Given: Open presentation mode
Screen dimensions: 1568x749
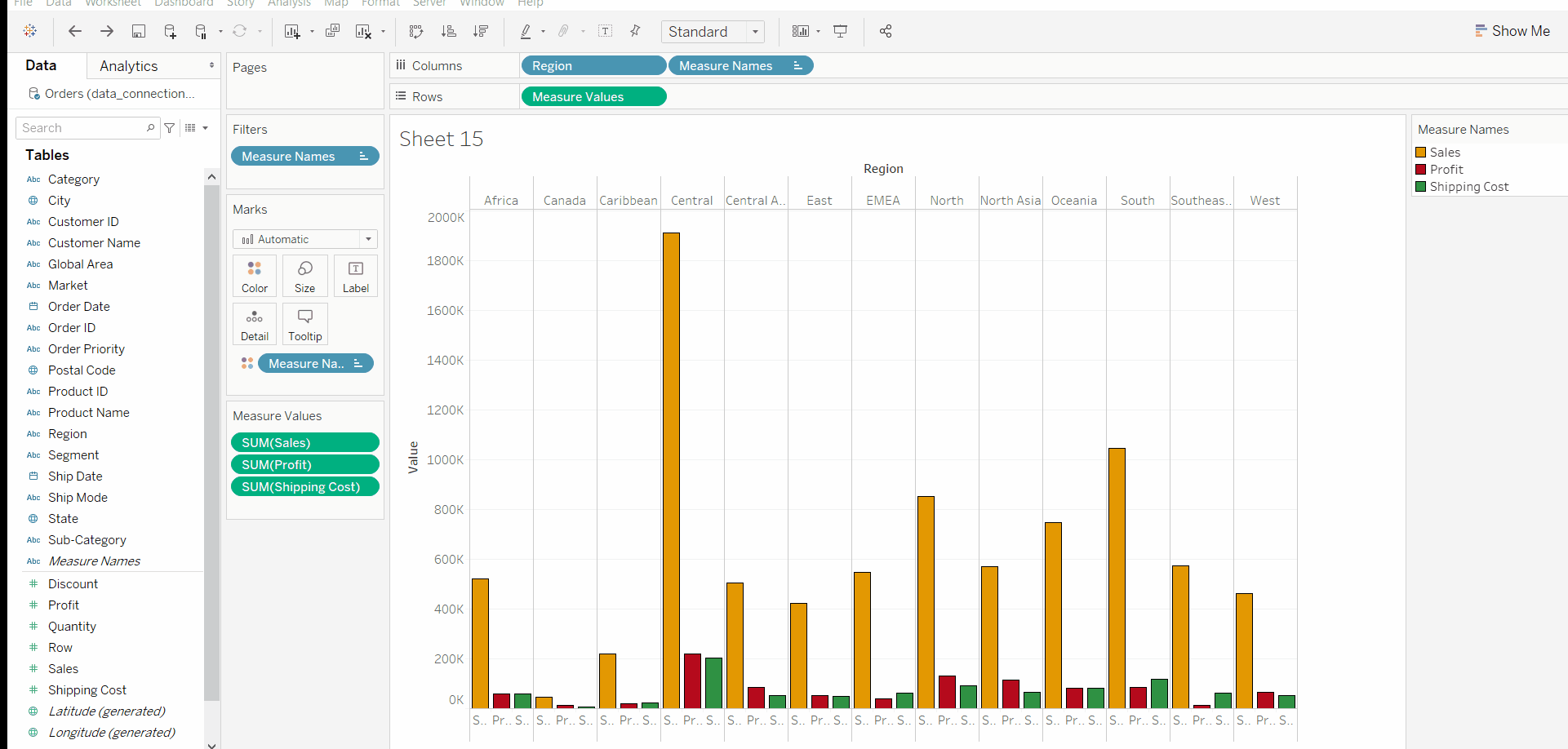Looking at the screenshot, I should [x=840, y=31].
